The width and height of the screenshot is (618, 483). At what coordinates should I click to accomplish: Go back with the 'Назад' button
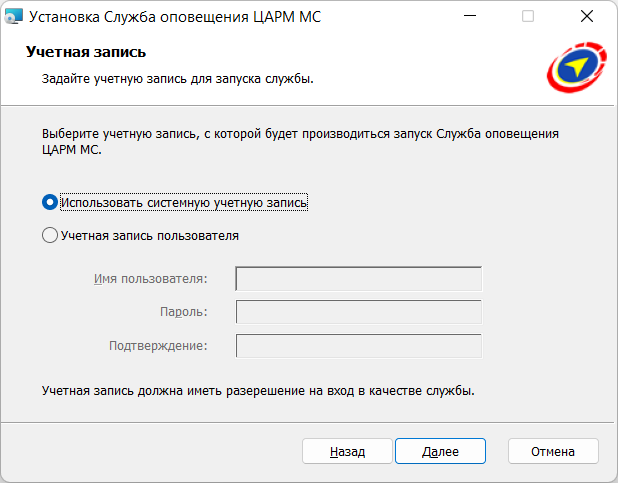click(x=347, y=451)
